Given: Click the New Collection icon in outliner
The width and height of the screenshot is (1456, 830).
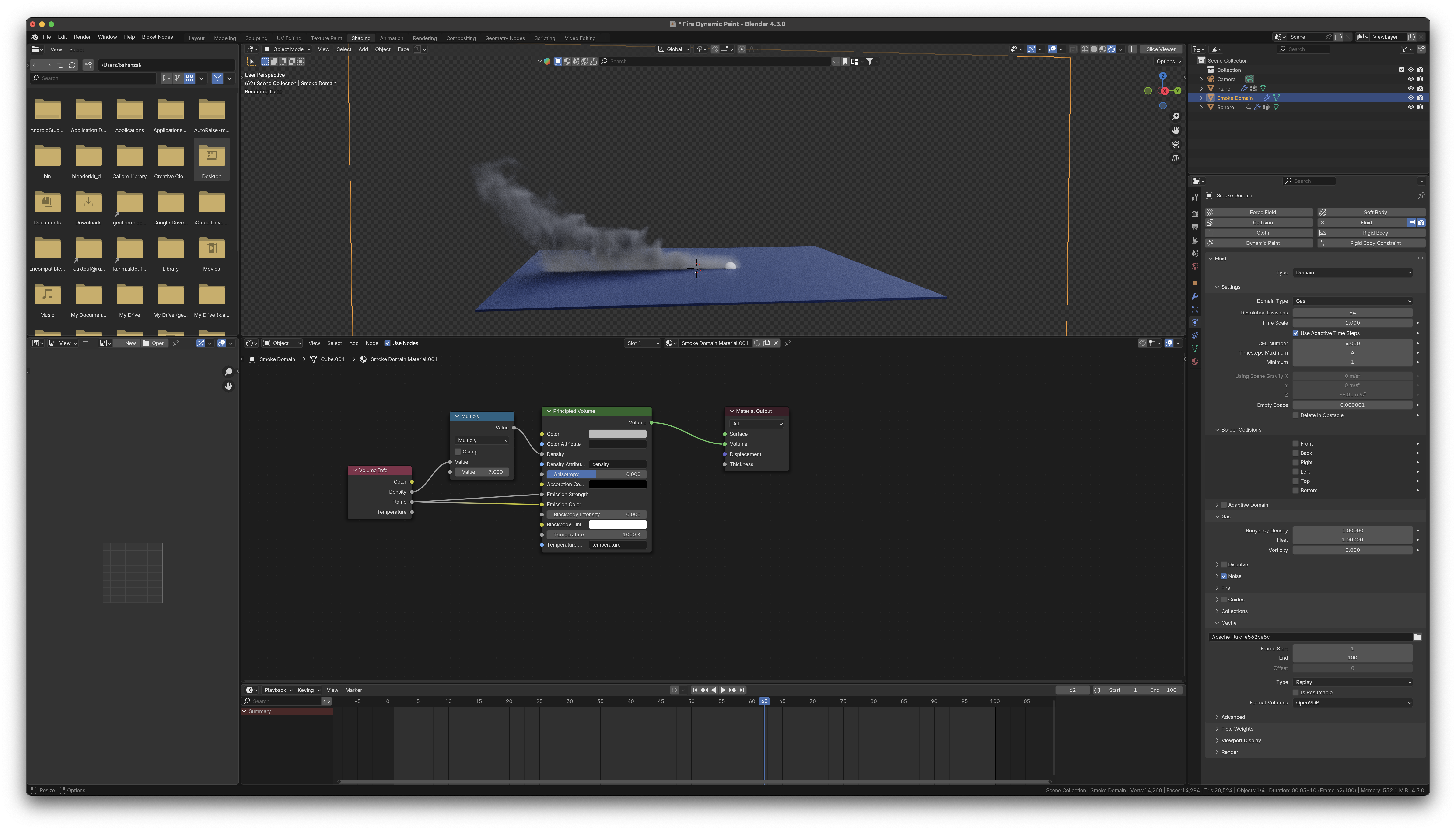Looking at the screenshot, I should 1421,49.
